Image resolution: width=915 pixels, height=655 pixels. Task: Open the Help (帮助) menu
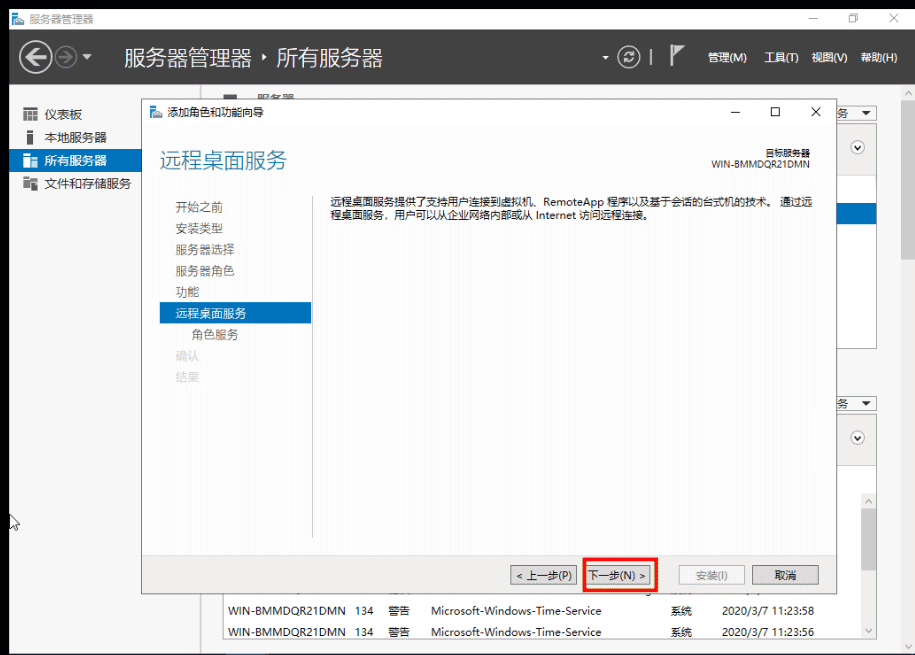[x=878, y=57]
